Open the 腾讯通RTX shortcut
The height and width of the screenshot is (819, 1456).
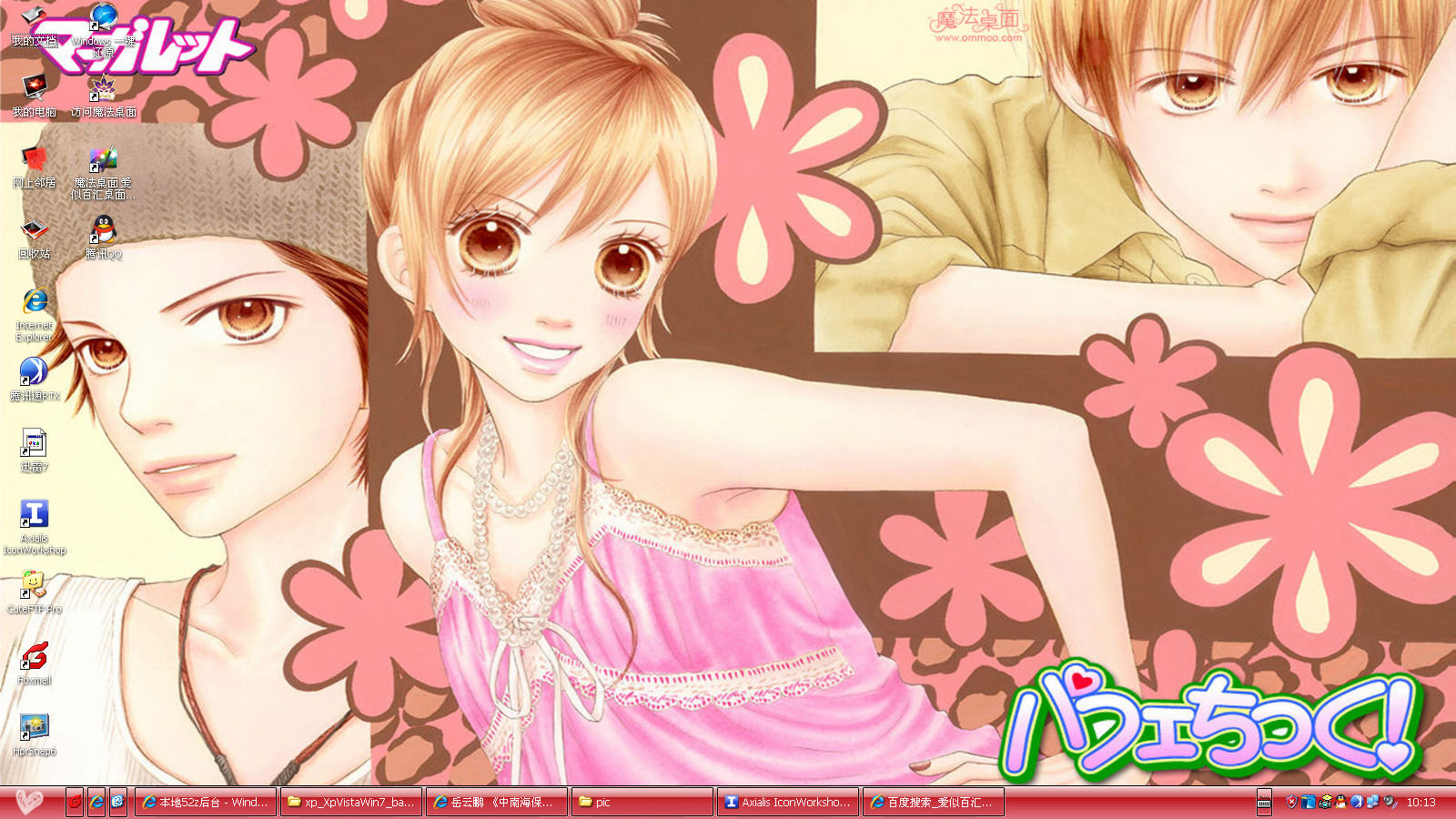(34, 379)
